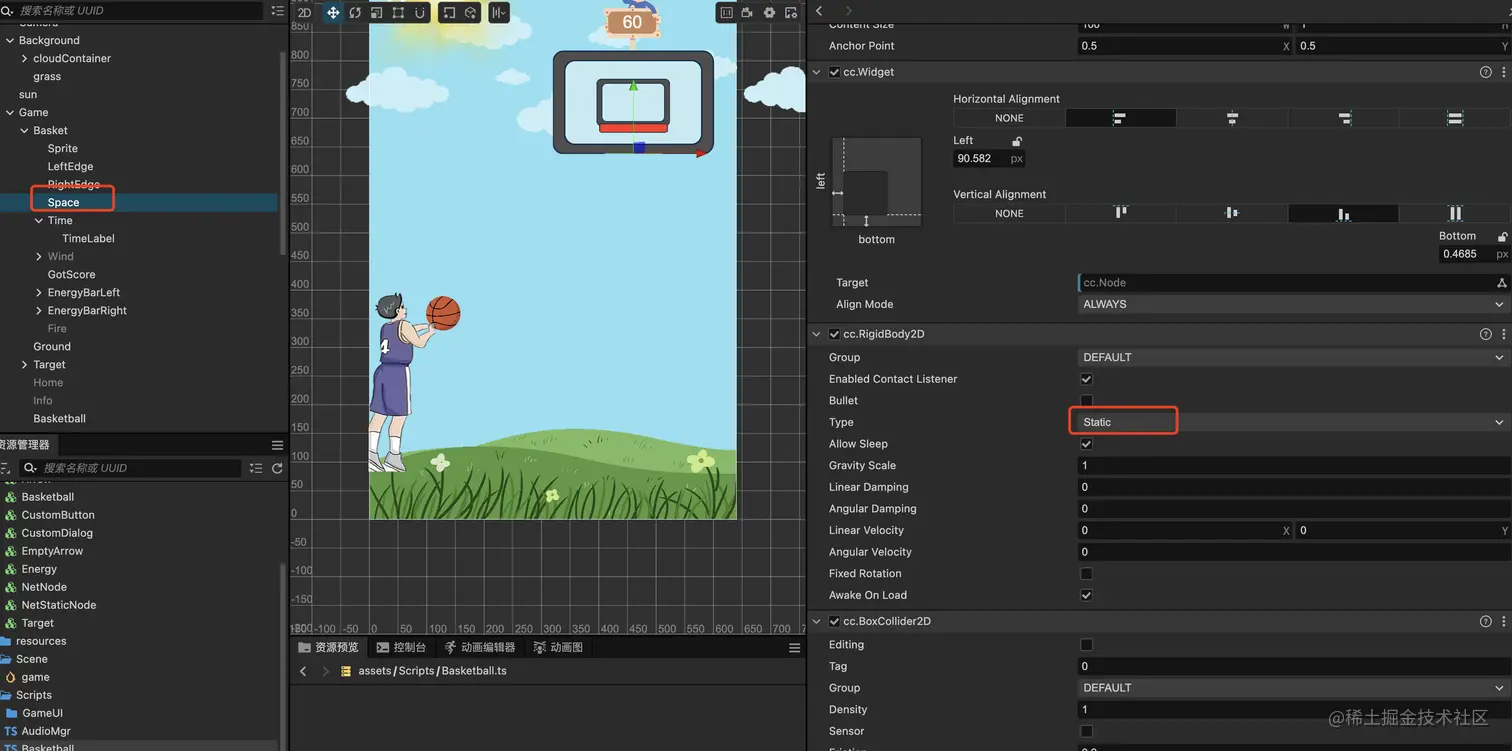Click the hierarchy list-collapse icon
The image size is (1512, 751).
click(277, 10)
